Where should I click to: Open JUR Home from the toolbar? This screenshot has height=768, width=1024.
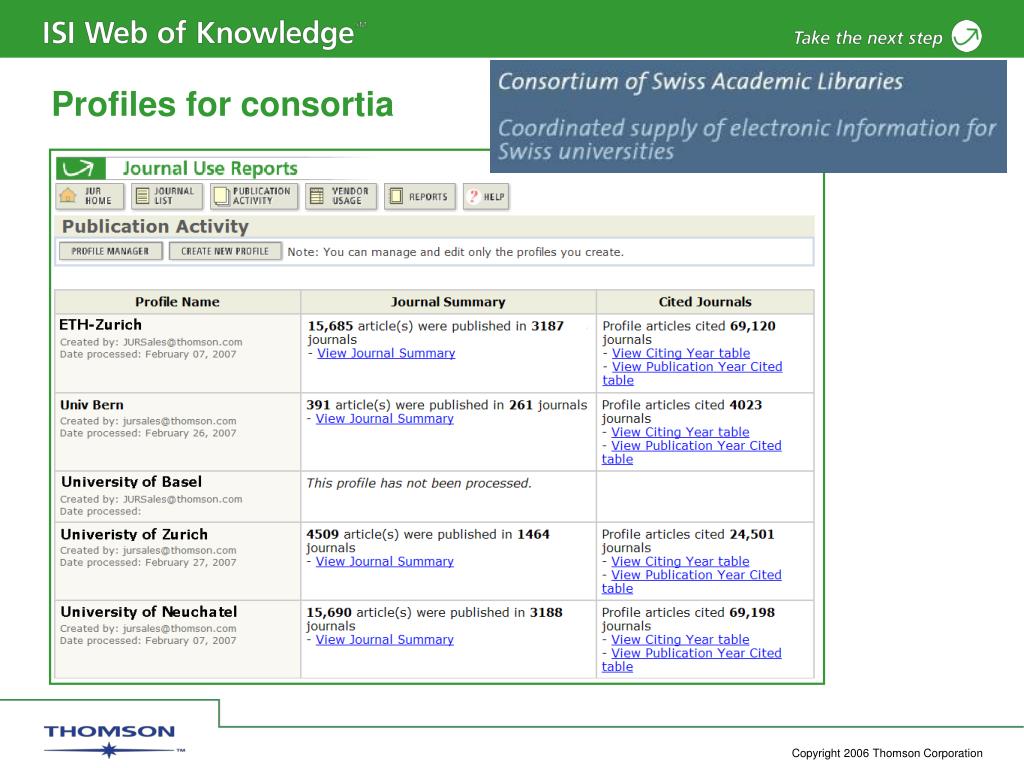coord(89,196)
